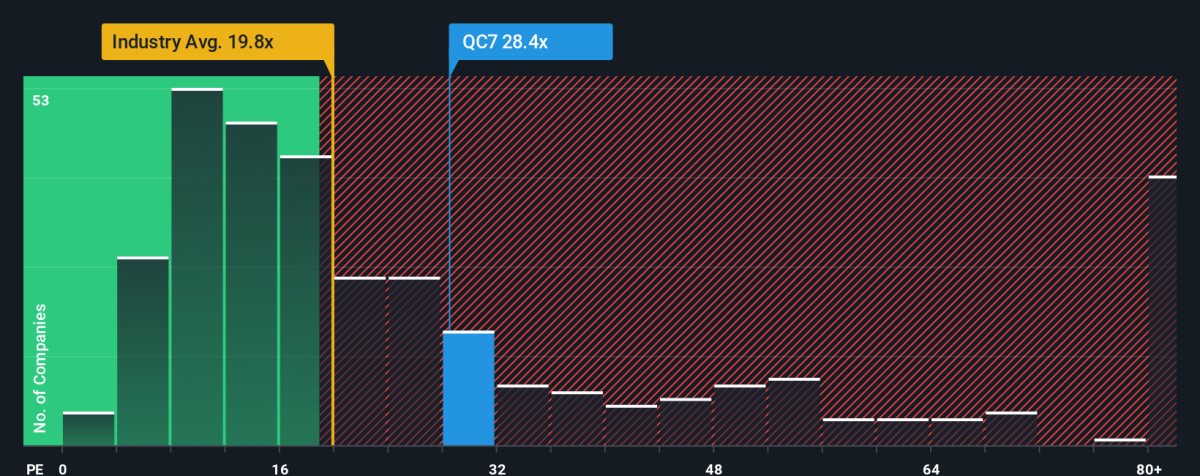This screenshot has width=1200, height=476.
Task: Click the bar directly above PE 16
Action: [x=305, y=300]
